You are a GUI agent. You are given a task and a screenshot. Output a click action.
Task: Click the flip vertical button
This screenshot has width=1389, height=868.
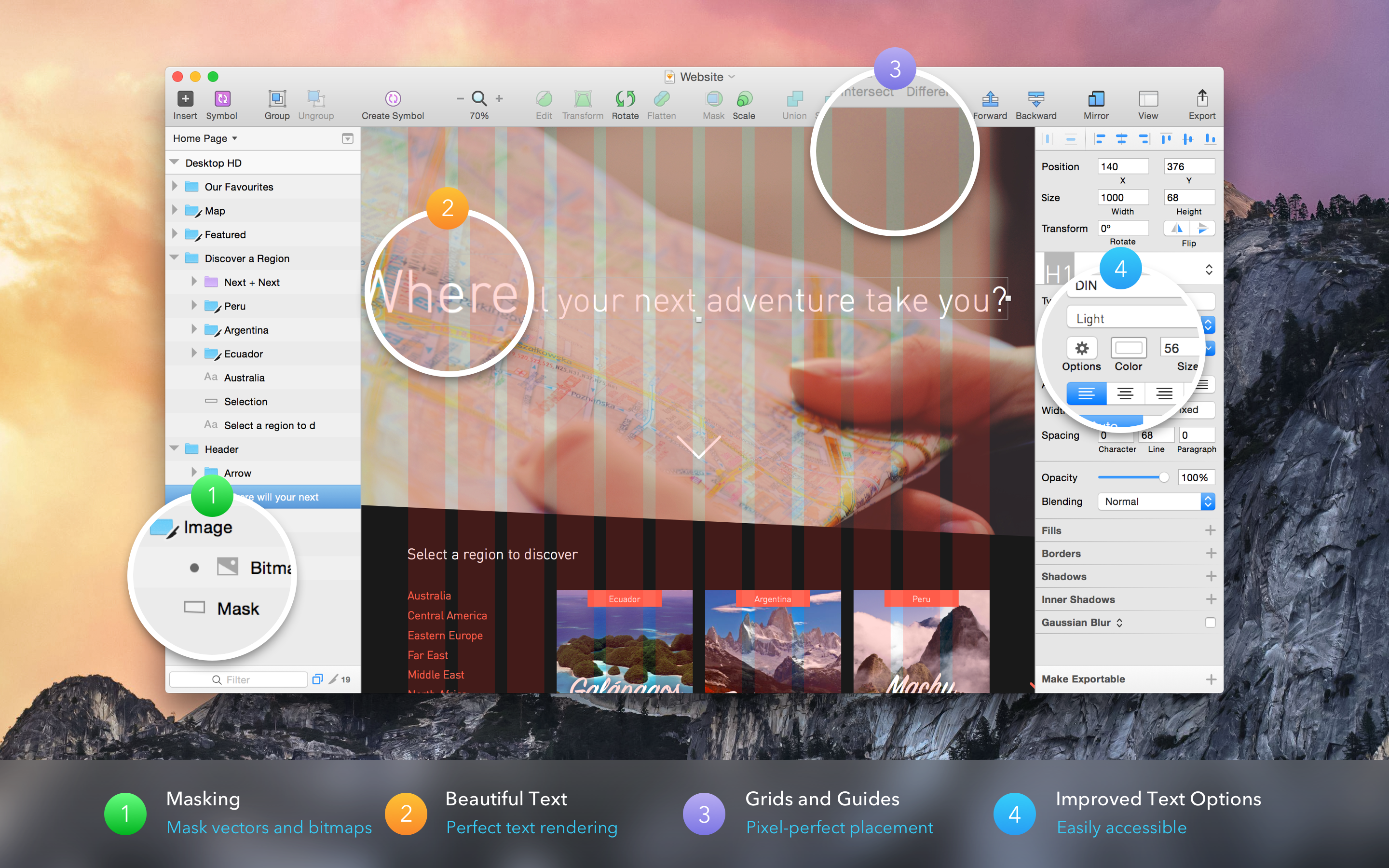[1202, 228]
